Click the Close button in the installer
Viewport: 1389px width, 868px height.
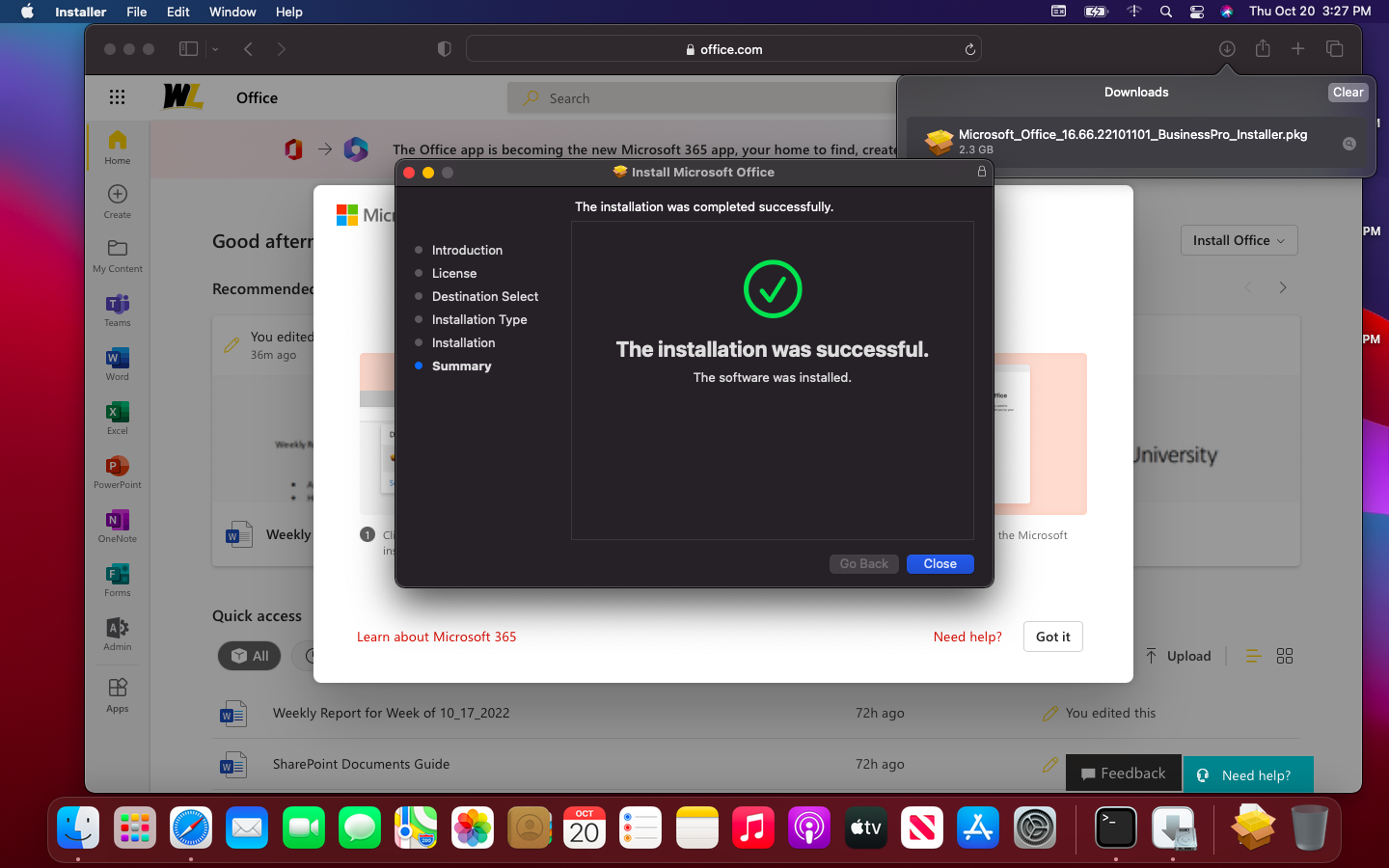click(x=940, y=564)
